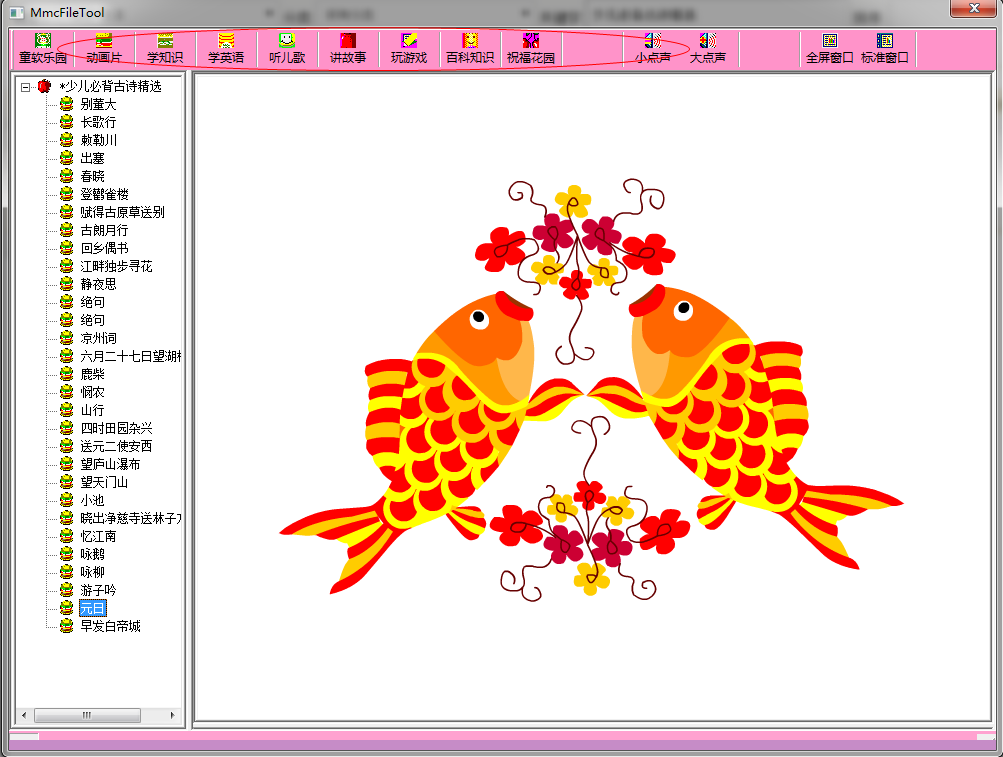Open the poem 春晓 in list
Image resolution: width=1003 pixels, height=757 pixels.
click(92, 176)
